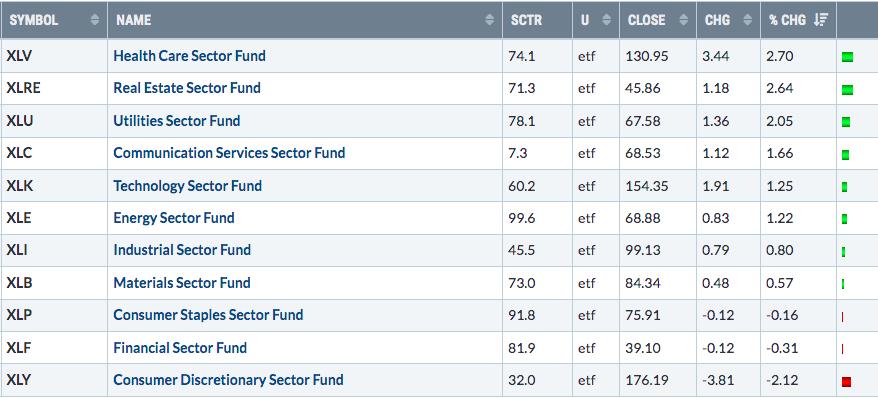Sort by CLOSE using arrow icon
This screenshot has height=398, width=878.
pos(683,20)
